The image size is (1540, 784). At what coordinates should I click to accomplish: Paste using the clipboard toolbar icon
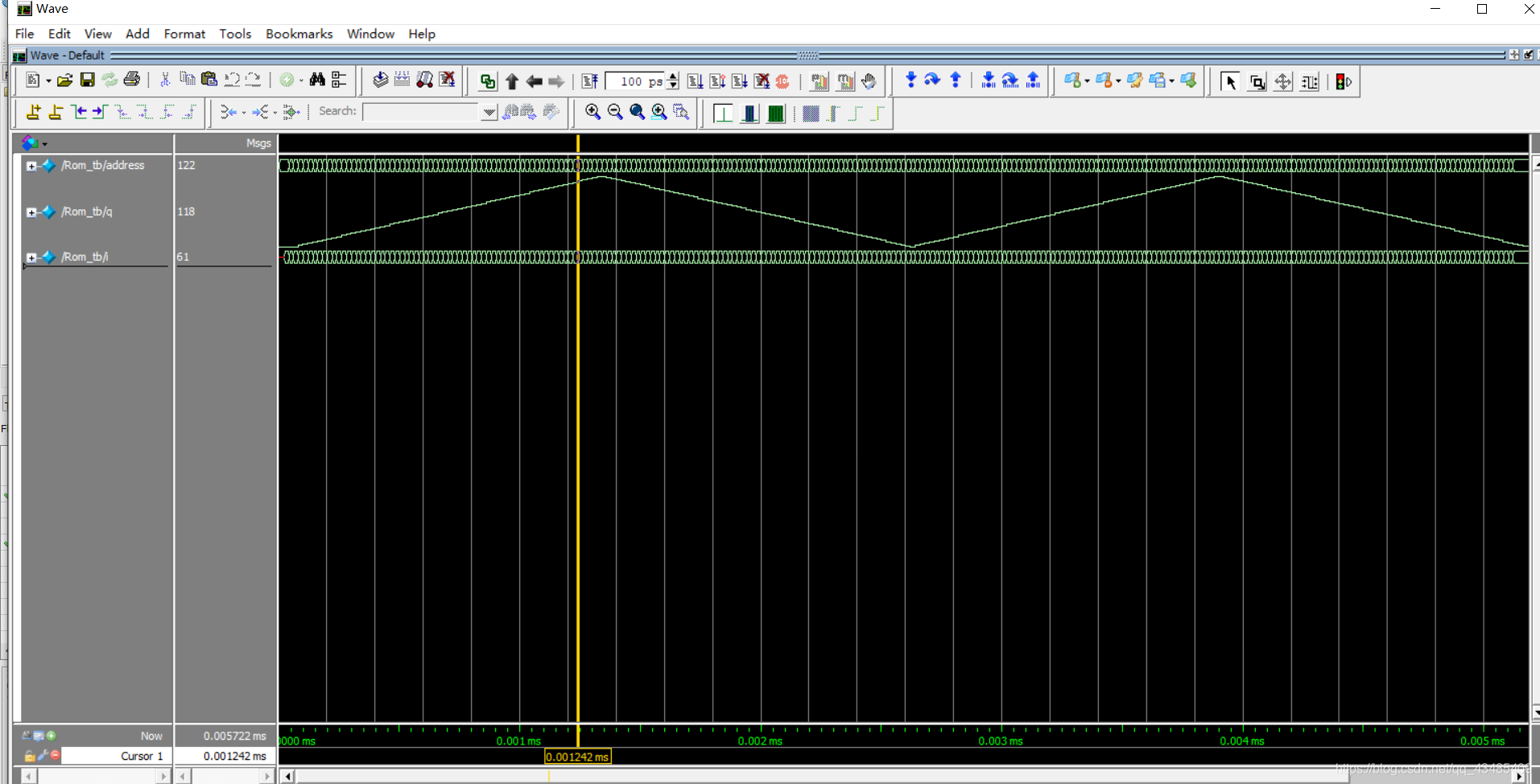pos(209,80)
